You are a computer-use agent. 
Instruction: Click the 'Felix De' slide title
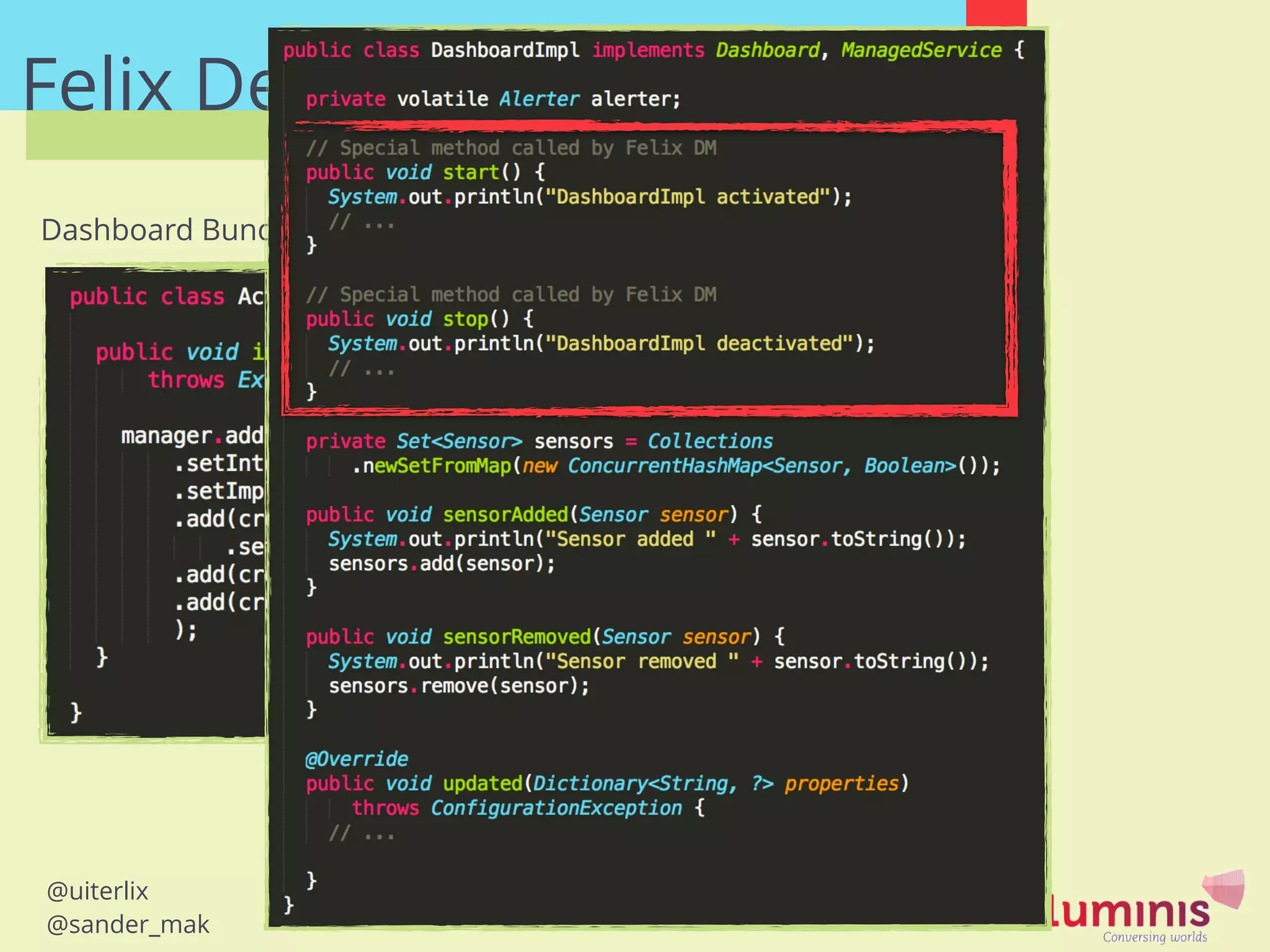point(146,84)
